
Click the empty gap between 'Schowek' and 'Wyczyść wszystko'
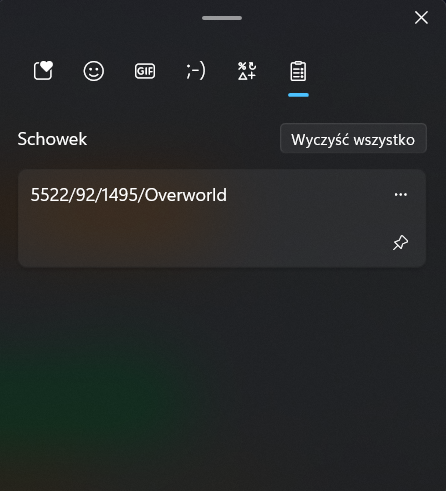point(183,139)
